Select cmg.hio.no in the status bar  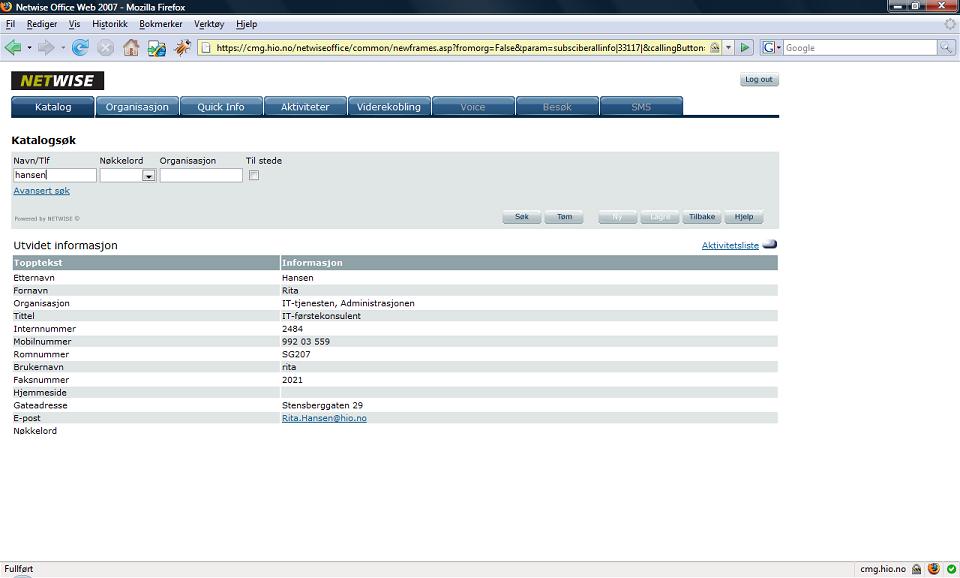[x=882, y=569]
